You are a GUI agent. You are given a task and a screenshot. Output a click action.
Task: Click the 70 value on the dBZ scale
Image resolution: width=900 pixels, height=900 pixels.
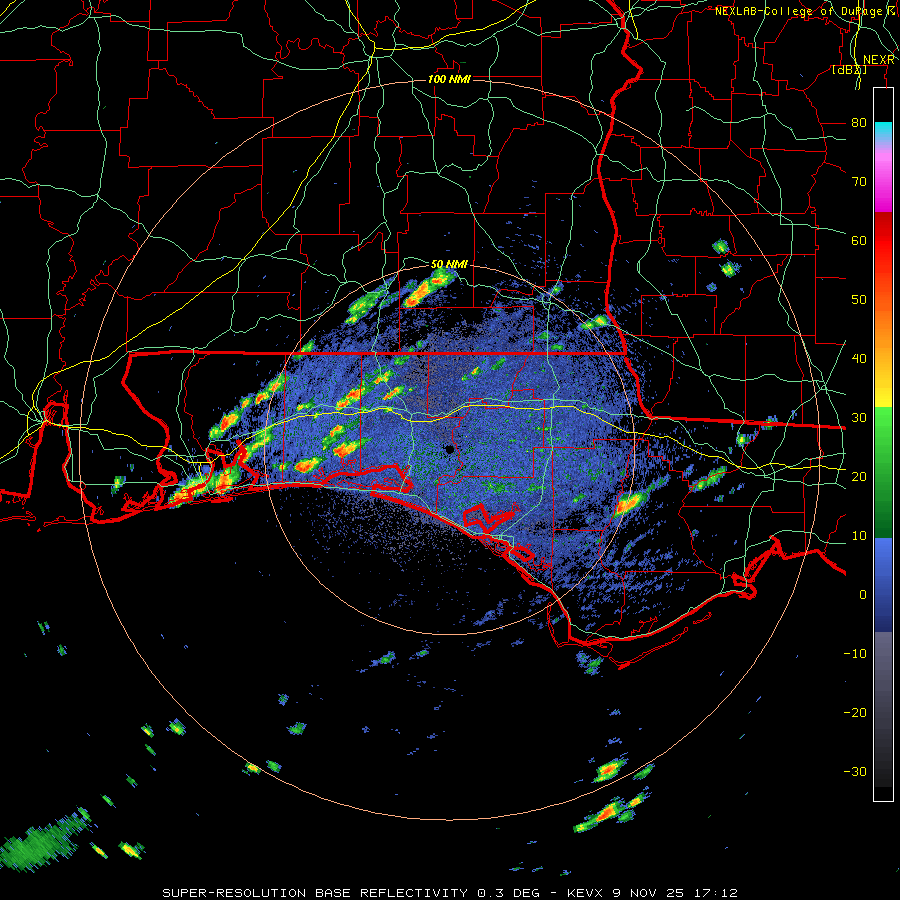point(859,181)
